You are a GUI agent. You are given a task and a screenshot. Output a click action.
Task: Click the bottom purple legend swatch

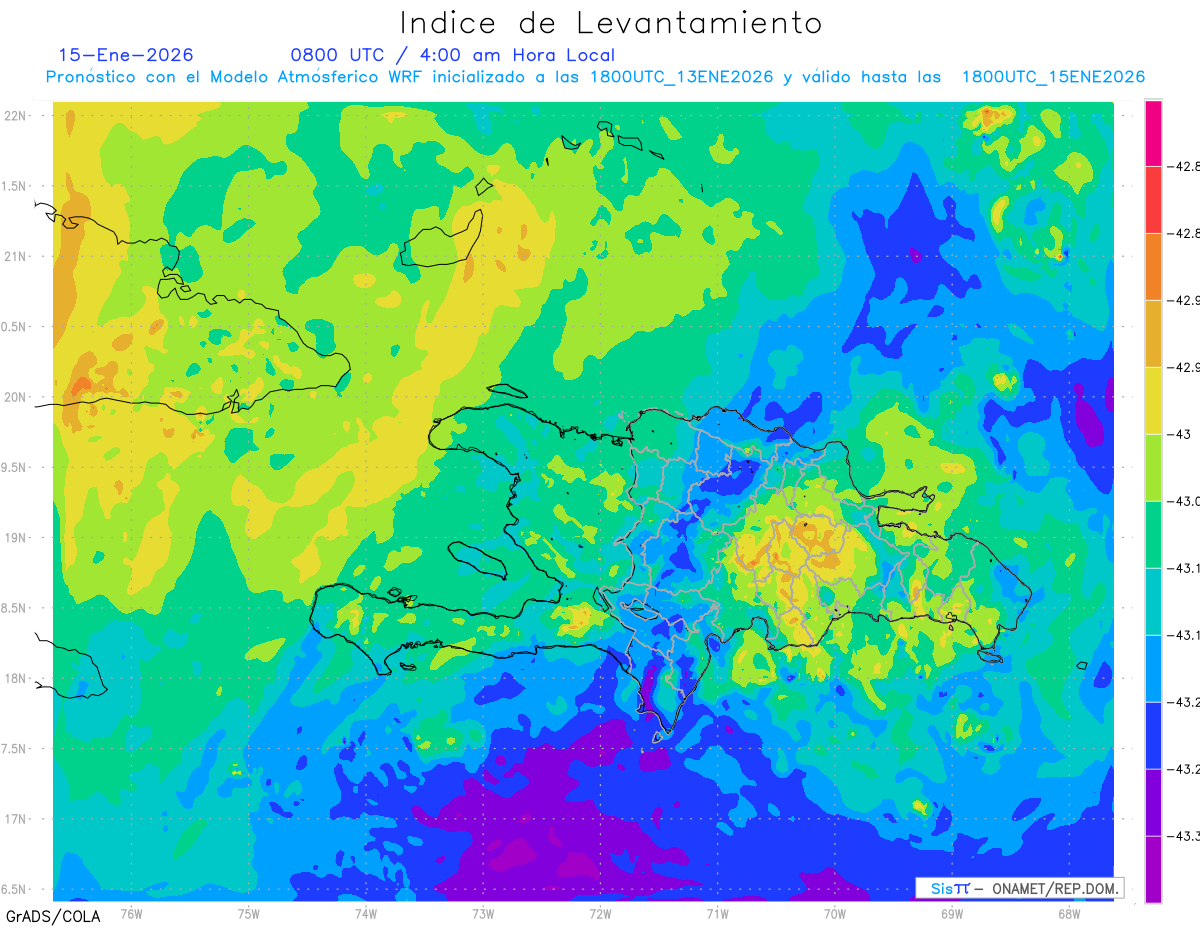[x=1153, y=870]
